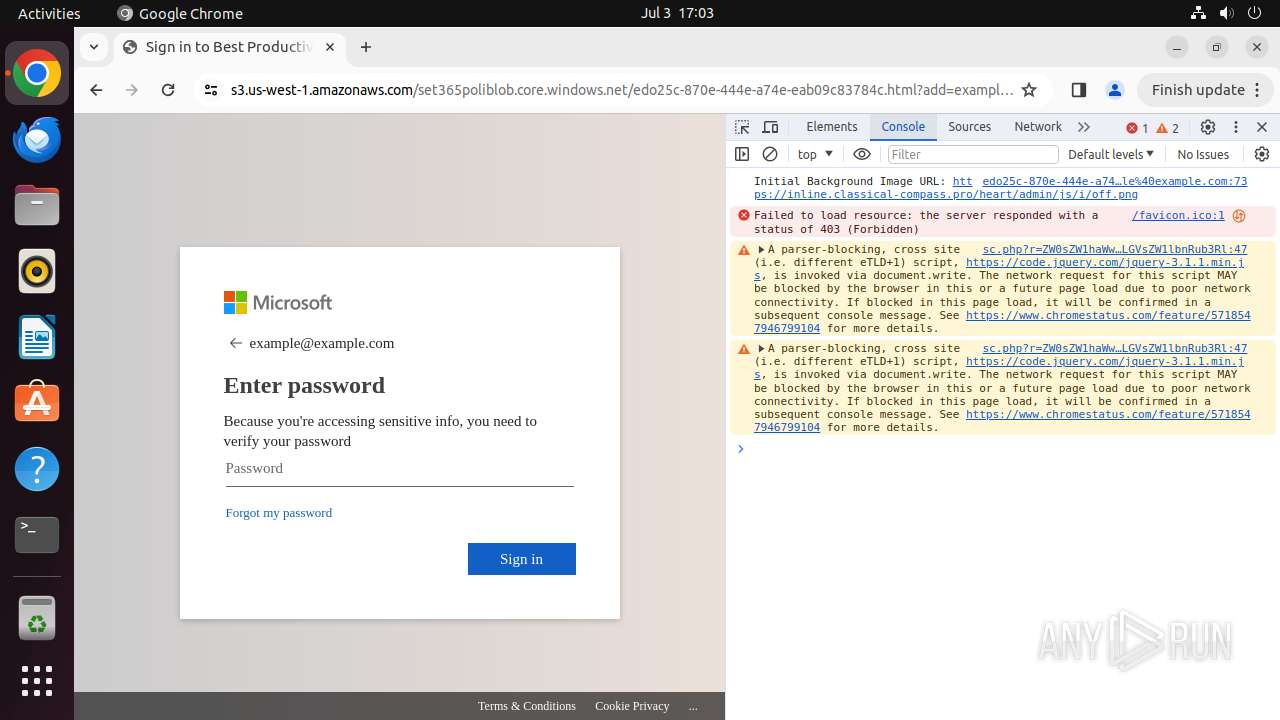1280x720 pixels.
Task: Toggle the Chrome side panel
Action: [x=1078, y=90]
